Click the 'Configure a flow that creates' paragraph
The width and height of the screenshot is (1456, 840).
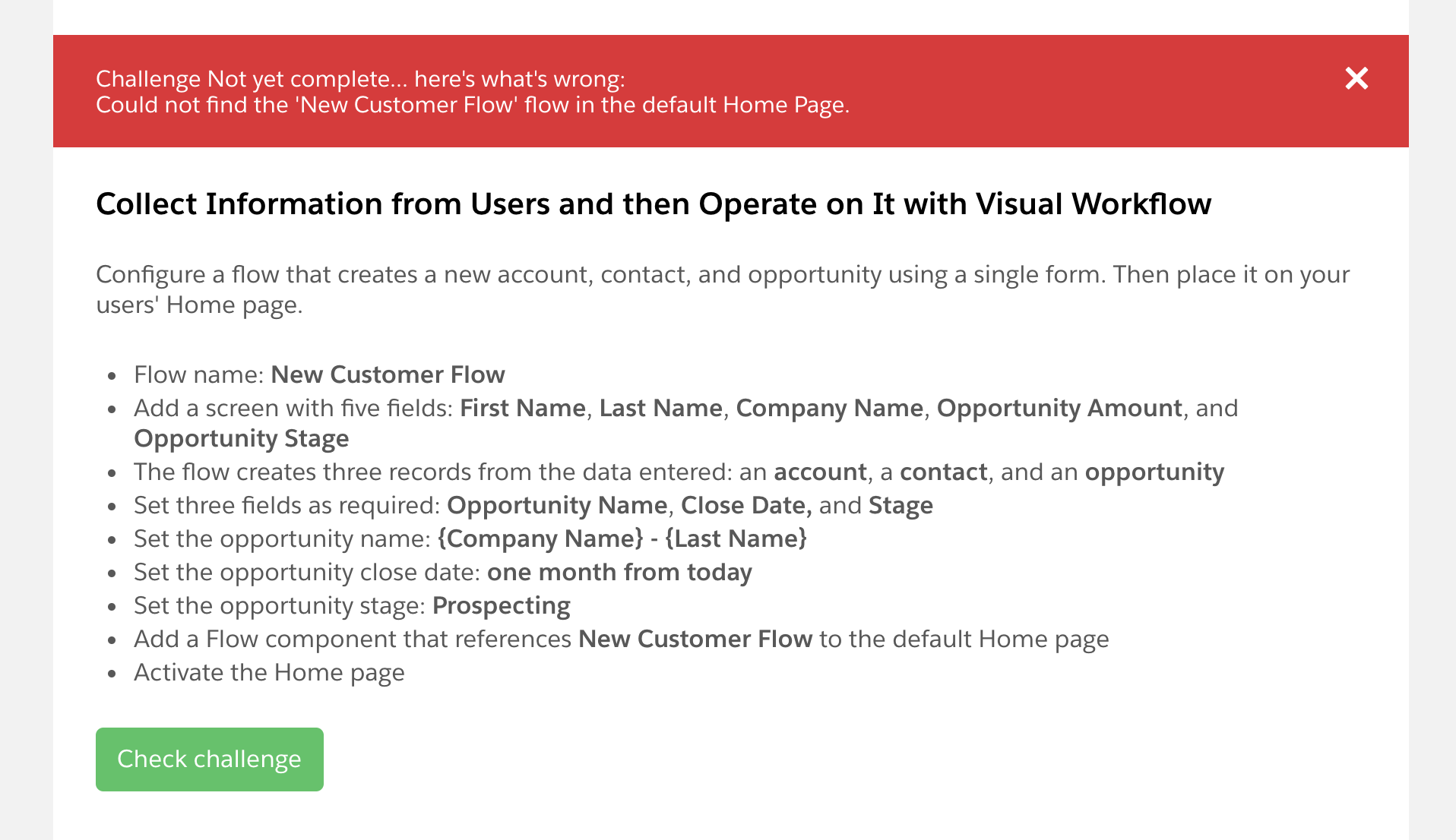pos(723,289)
